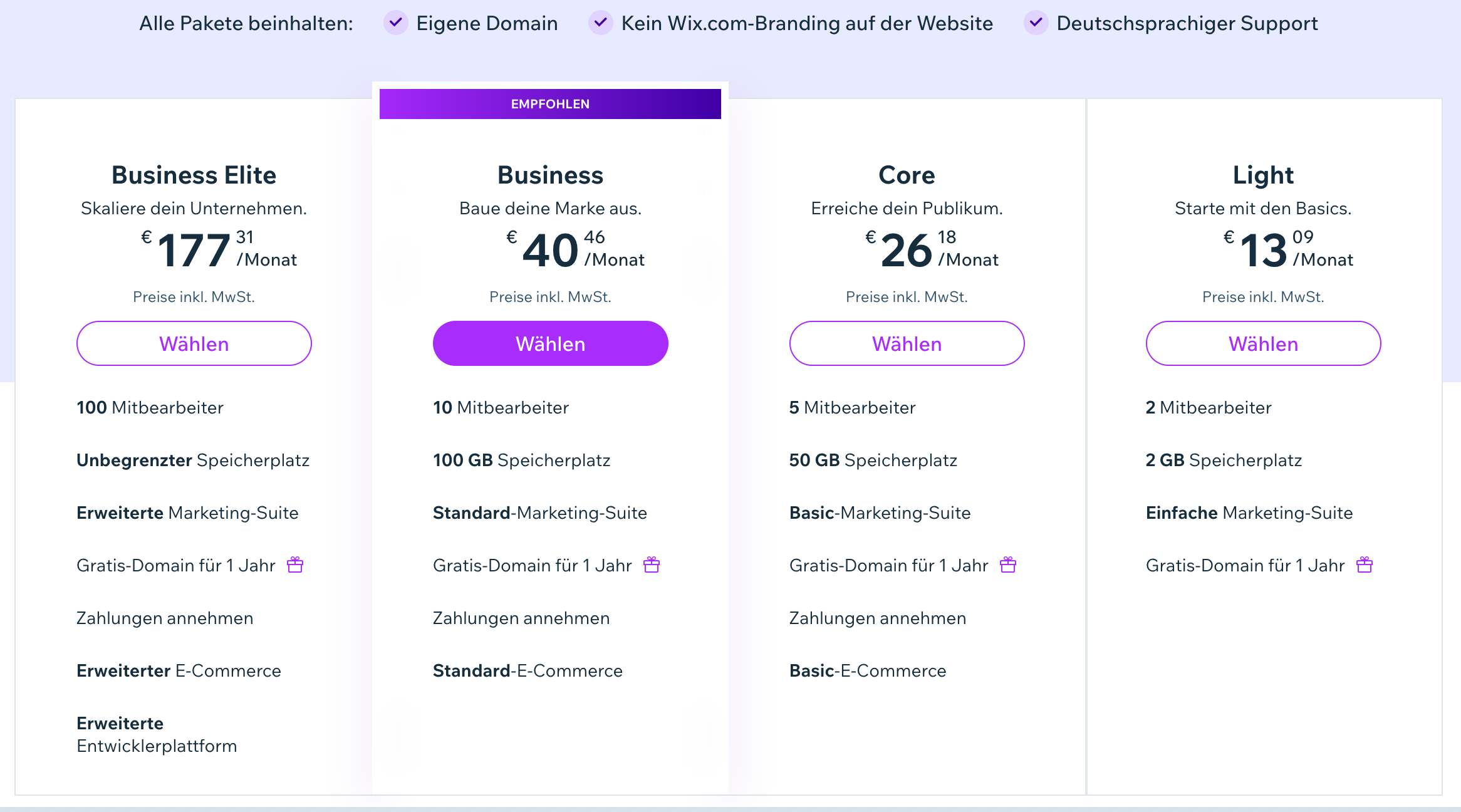The height and width of the screenshot is (812, 1461).
Task: Click '10 Mitbearbeiter' feature
Action: click(501, 407)
